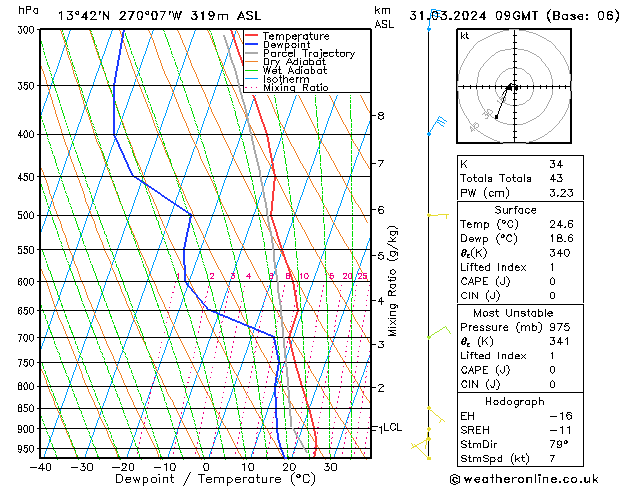Click the gray Parcel Trajectory legend line sample
This screenshot has height=486, width=629.
pos(252,53)
